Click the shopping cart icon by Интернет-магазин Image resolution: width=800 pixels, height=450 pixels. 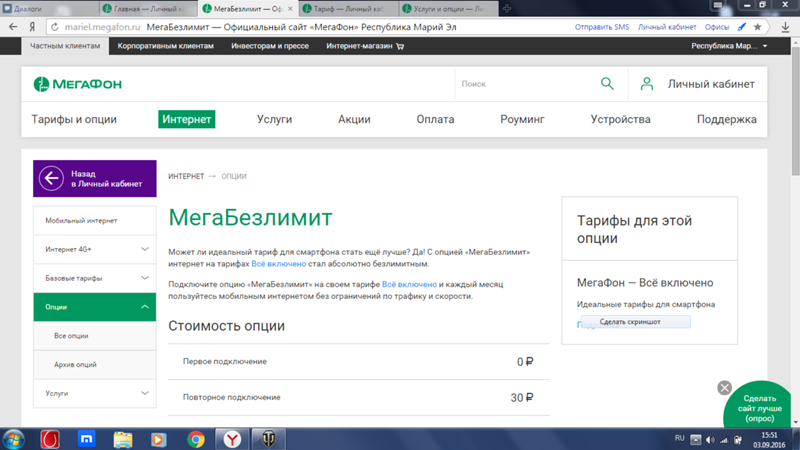(x=400, y=46)
